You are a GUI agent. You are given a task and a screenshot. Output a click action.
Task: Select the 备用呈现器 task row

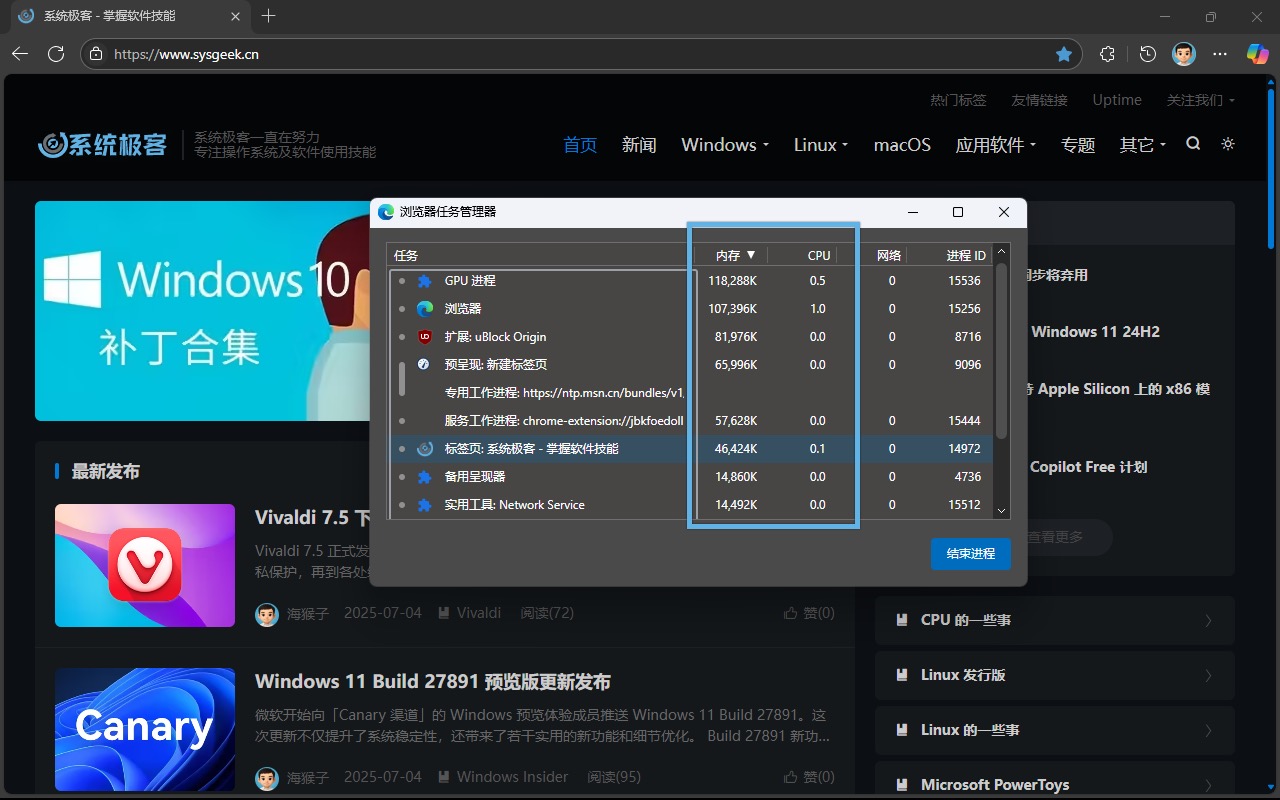coord(690,477)
